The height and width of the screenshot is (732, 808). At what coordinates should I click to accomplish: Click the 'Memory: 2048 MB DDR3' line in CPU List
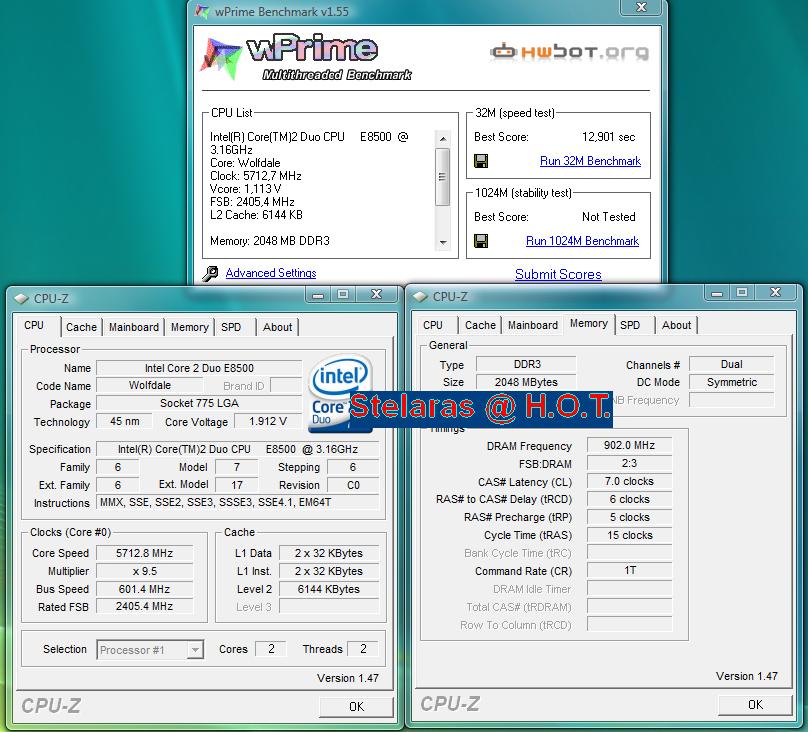pos(270,241)
